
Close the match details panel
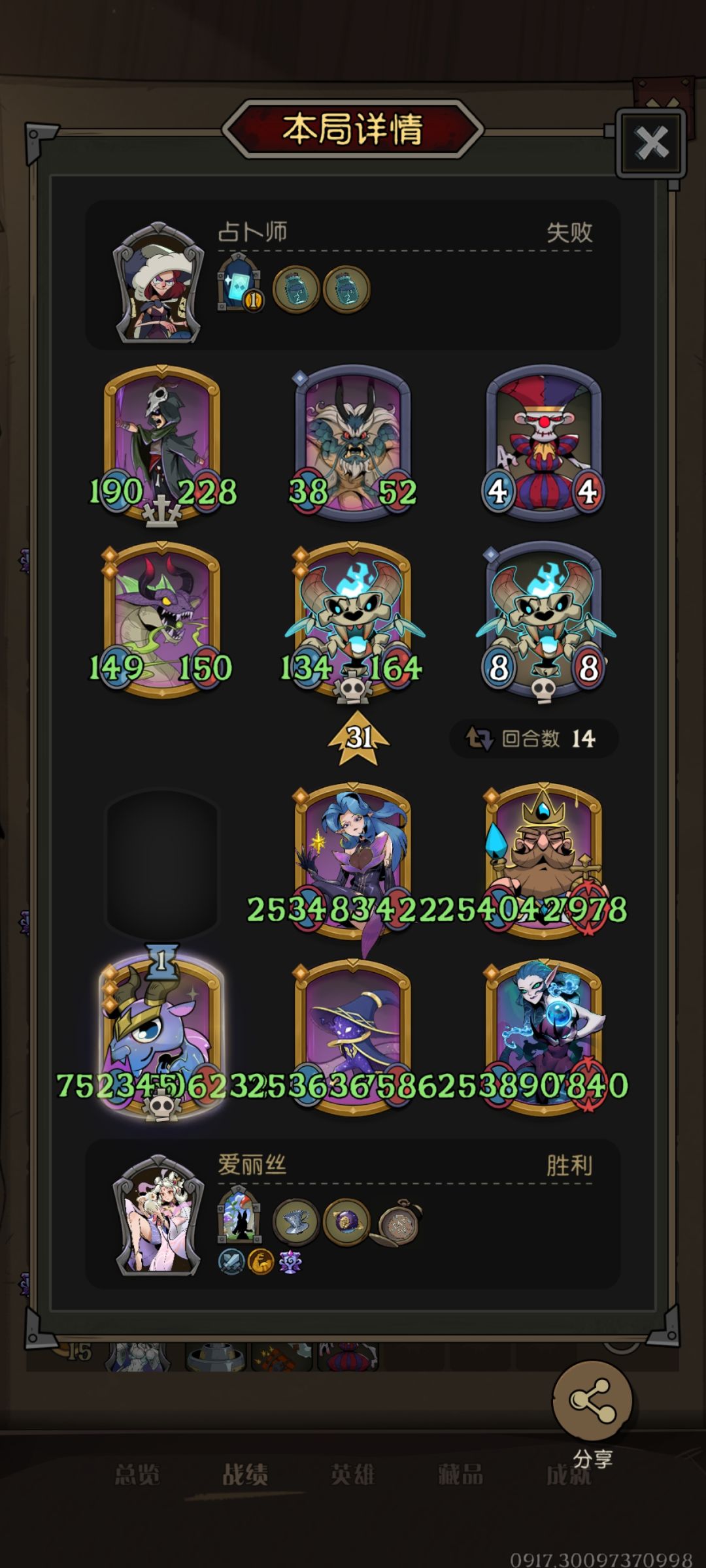click(x=650, y=143)
